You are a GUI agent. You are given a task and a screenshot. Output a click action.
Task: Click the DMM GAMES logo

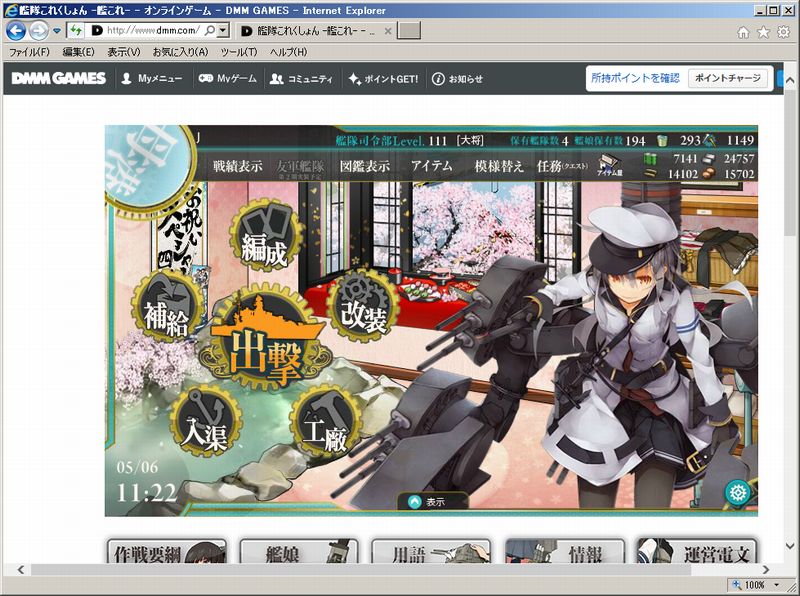(59, 78)
